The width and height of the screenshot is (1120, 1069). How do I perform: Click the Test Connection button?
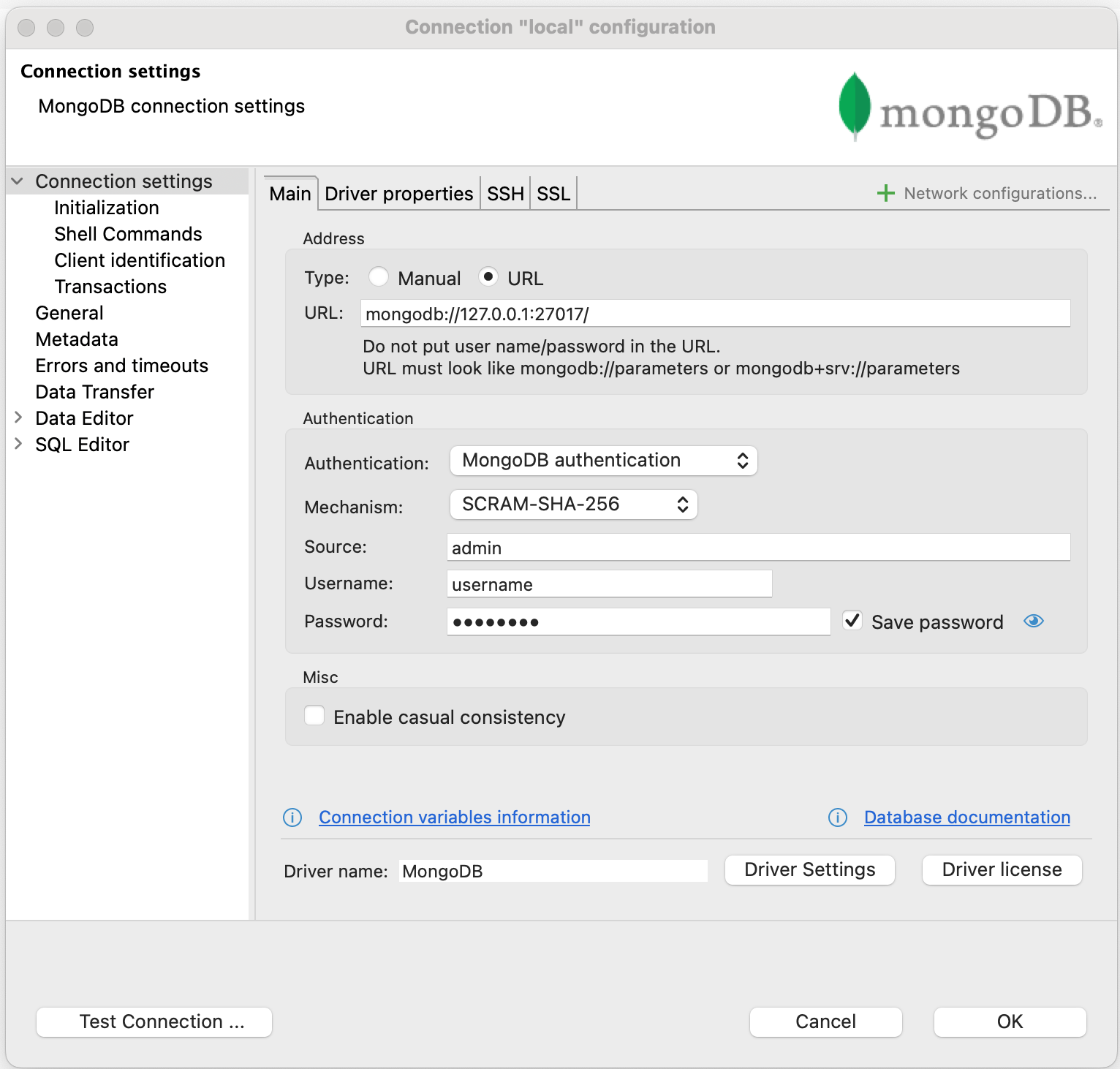coord(153,1021)
